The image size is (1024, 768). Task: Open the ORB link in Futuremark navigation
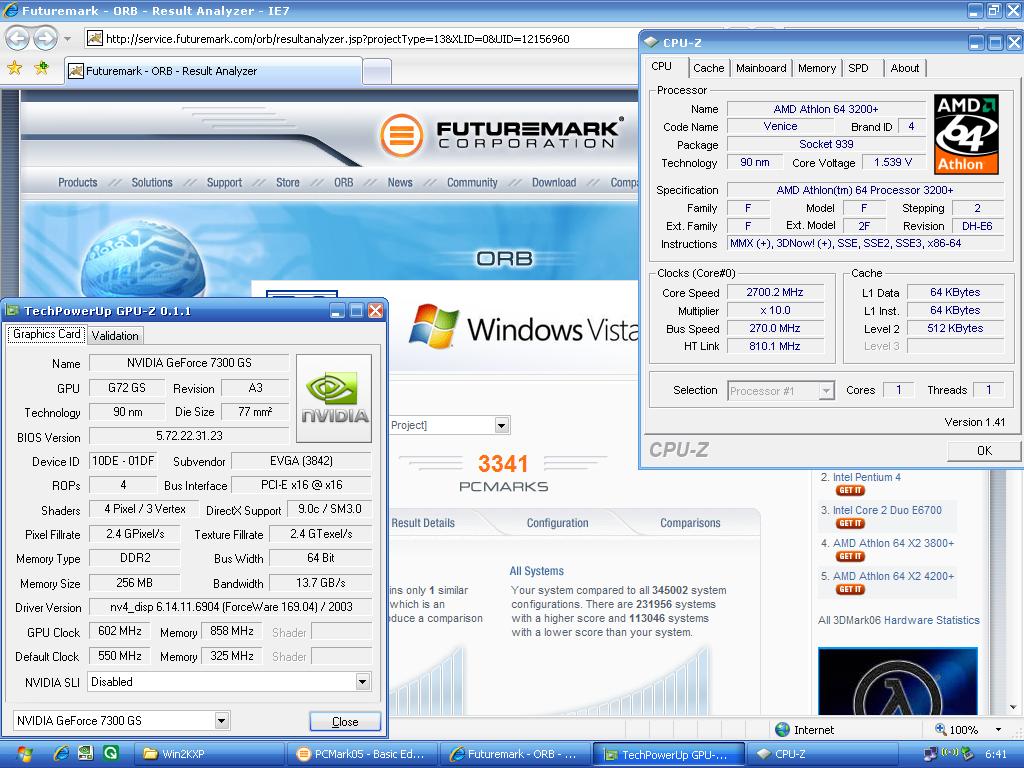point(344,182)
